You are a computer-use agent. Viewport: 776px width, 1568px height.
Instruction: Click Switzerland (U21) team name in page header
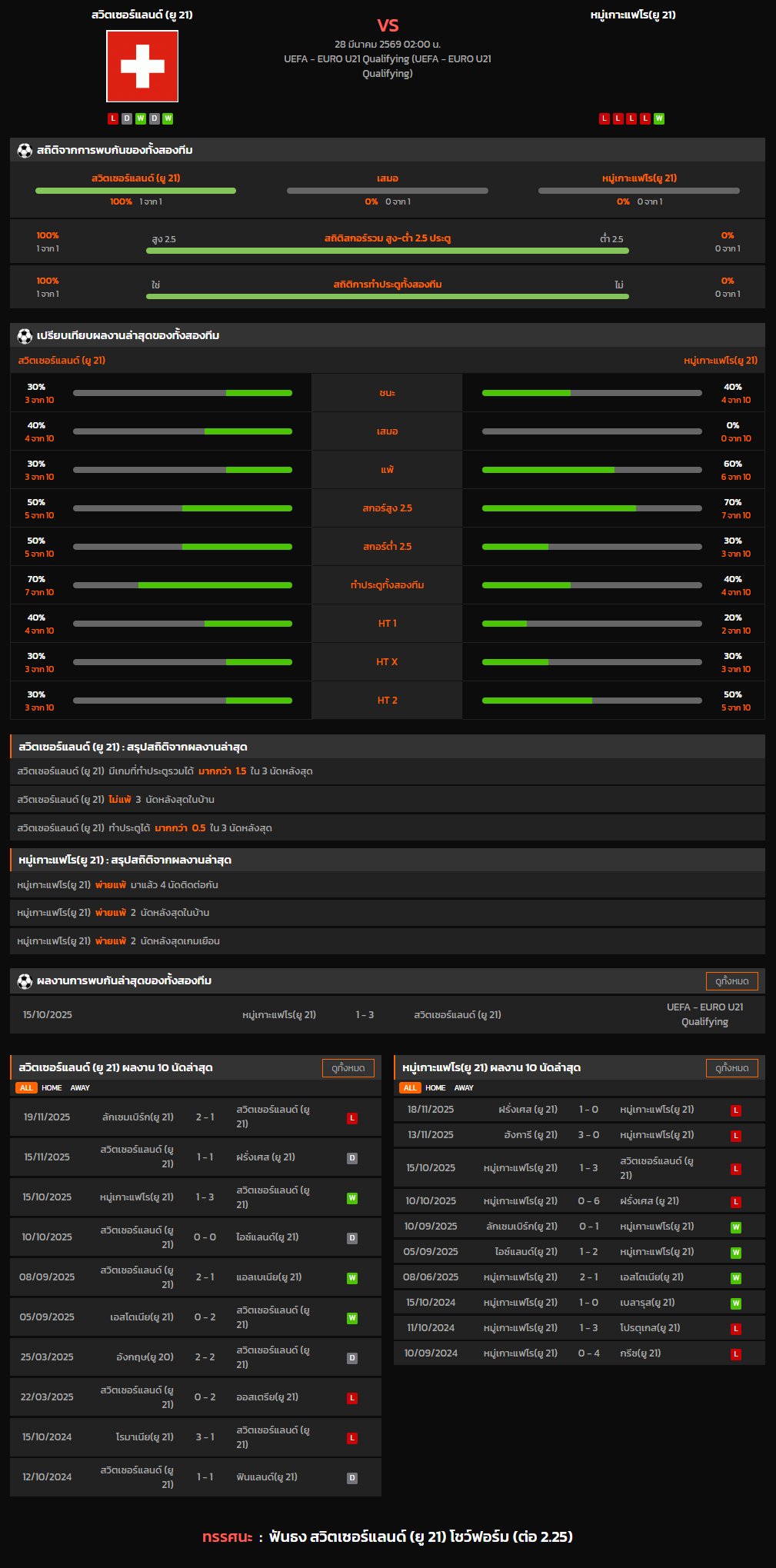click(142, 15)
